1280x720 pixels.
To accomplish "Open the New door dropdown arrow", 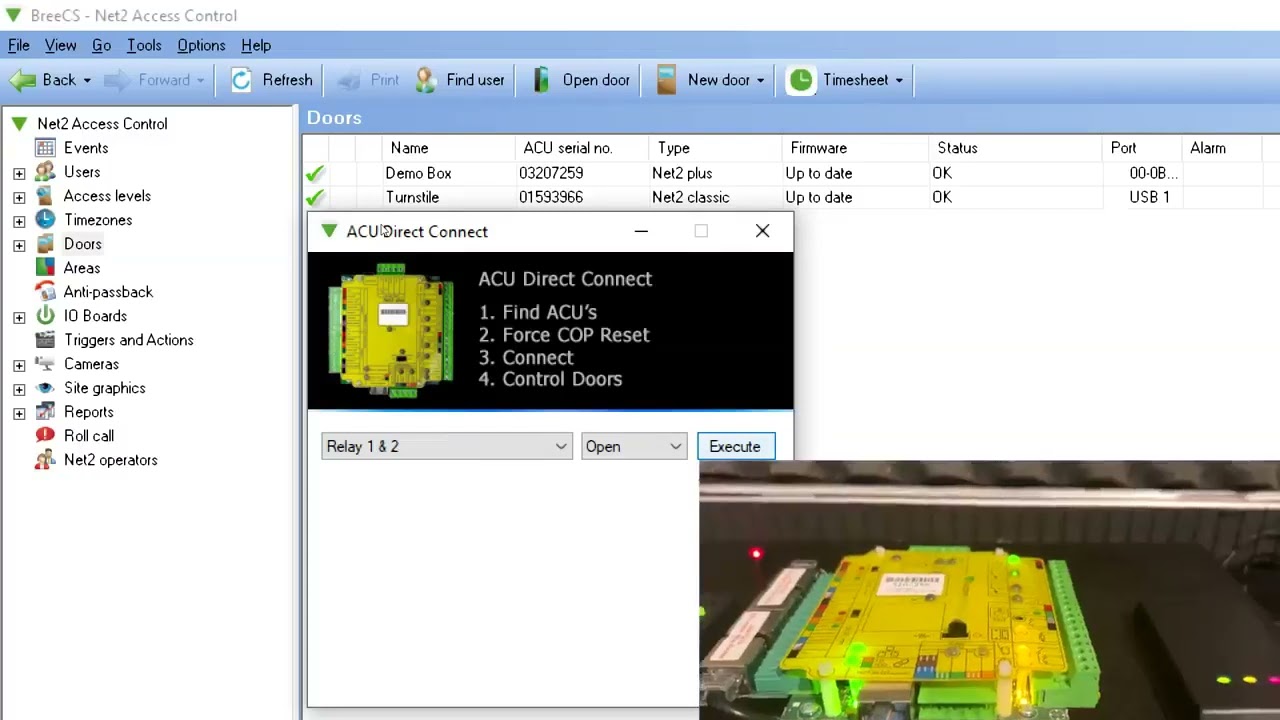I will coord(760,80).
